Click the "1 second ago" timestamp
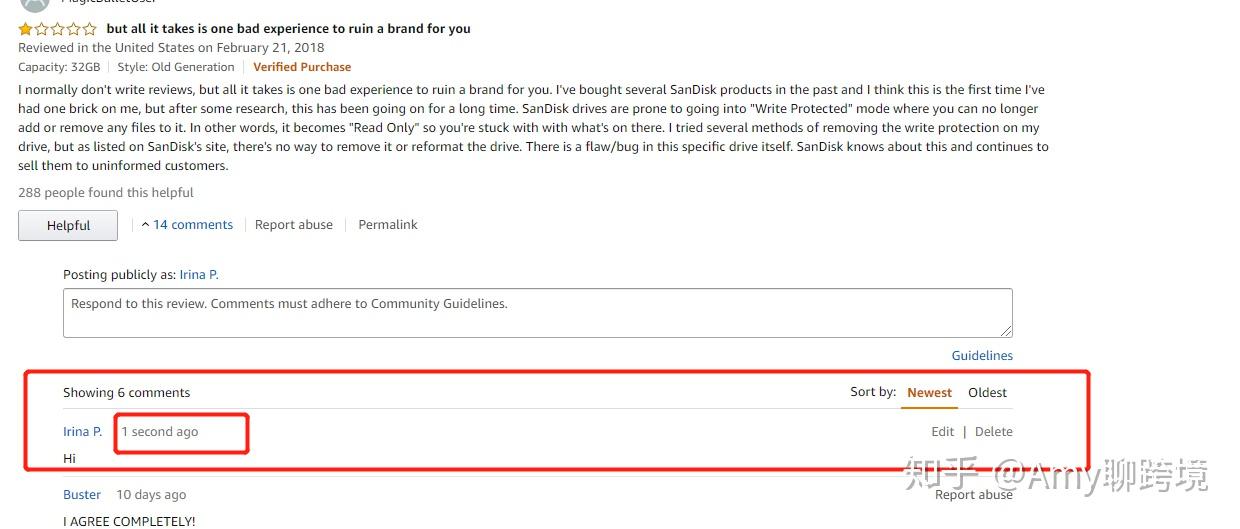 (160, 432)
